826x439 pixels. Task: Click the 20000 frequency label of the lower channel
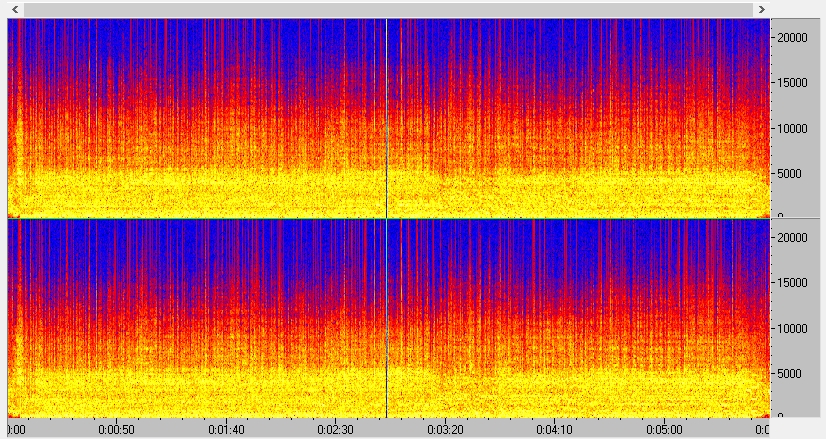[792, 238]
